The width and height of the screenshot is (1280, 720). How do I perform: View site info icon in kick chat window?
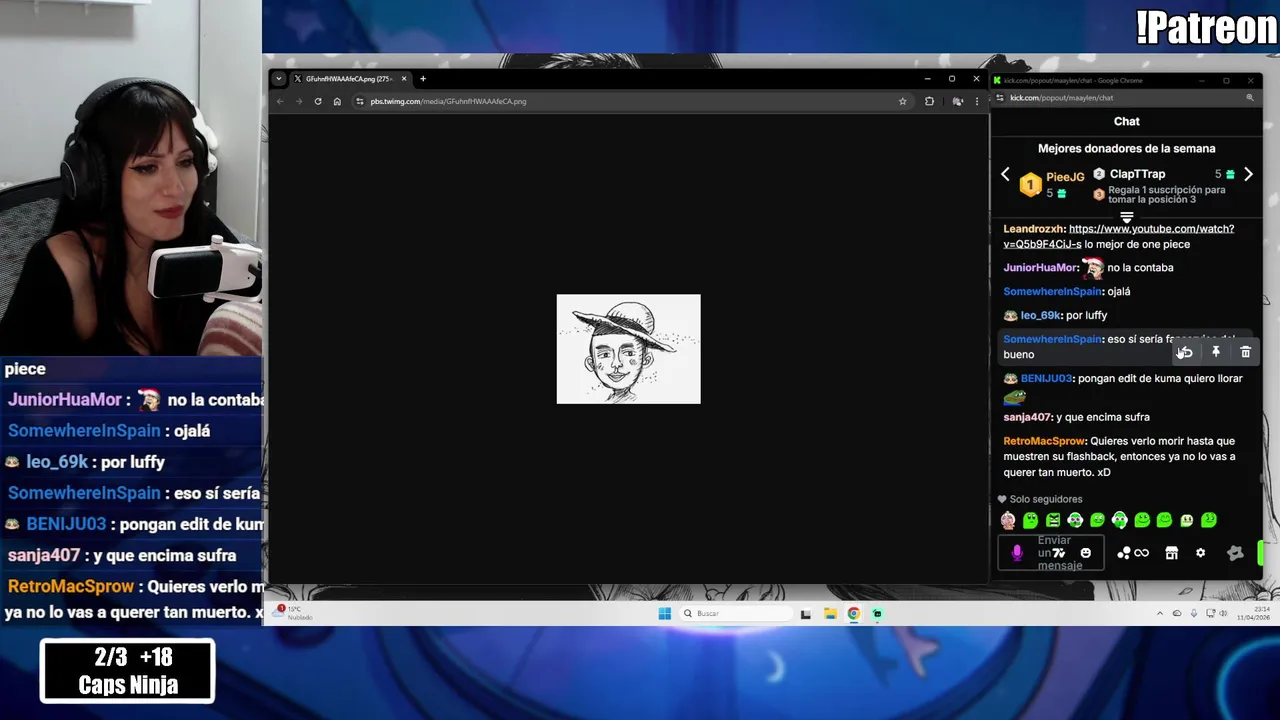pos(1000,98)
